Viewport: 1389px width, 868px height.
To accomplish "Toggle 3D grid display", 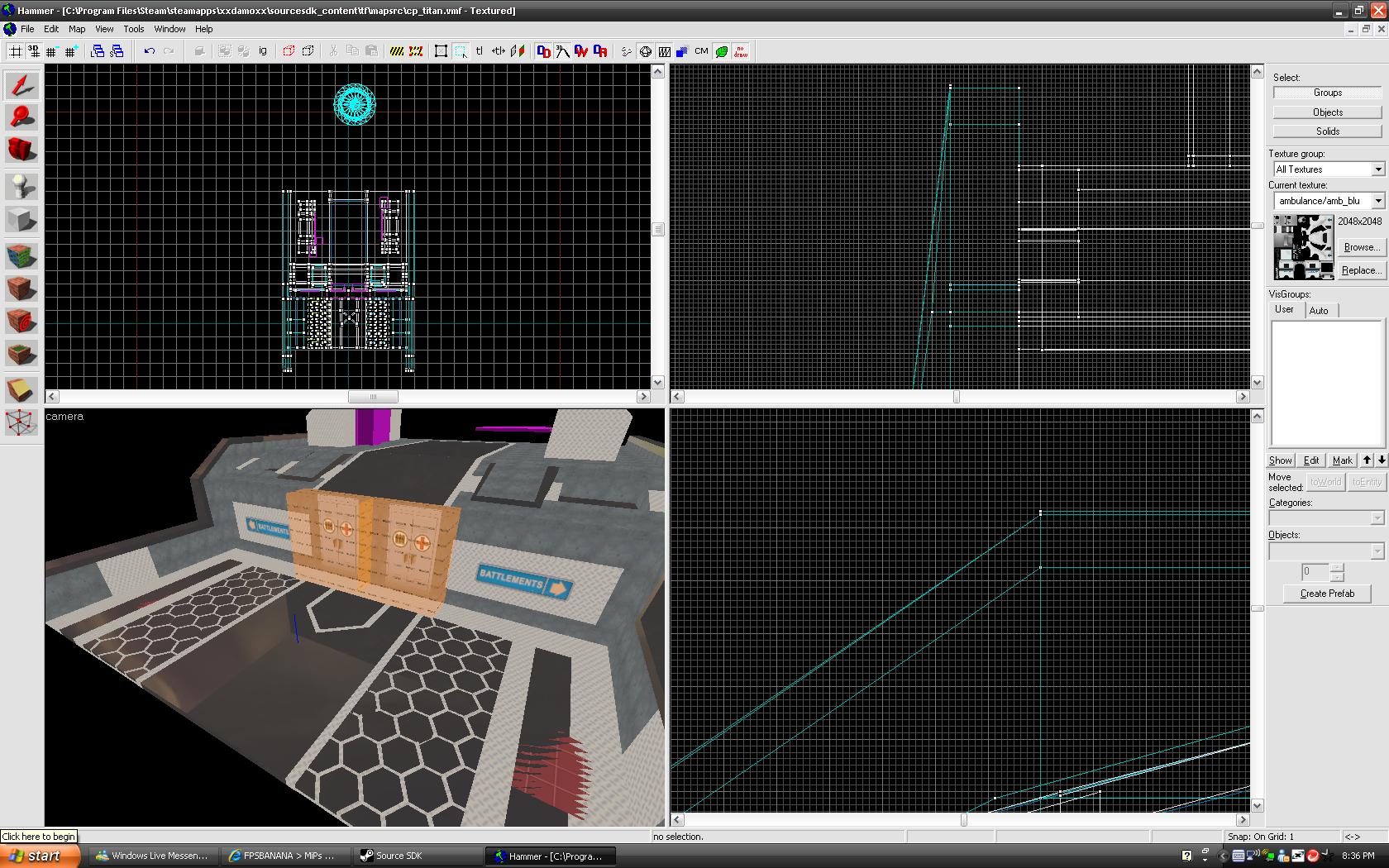I will pos(34,51).
